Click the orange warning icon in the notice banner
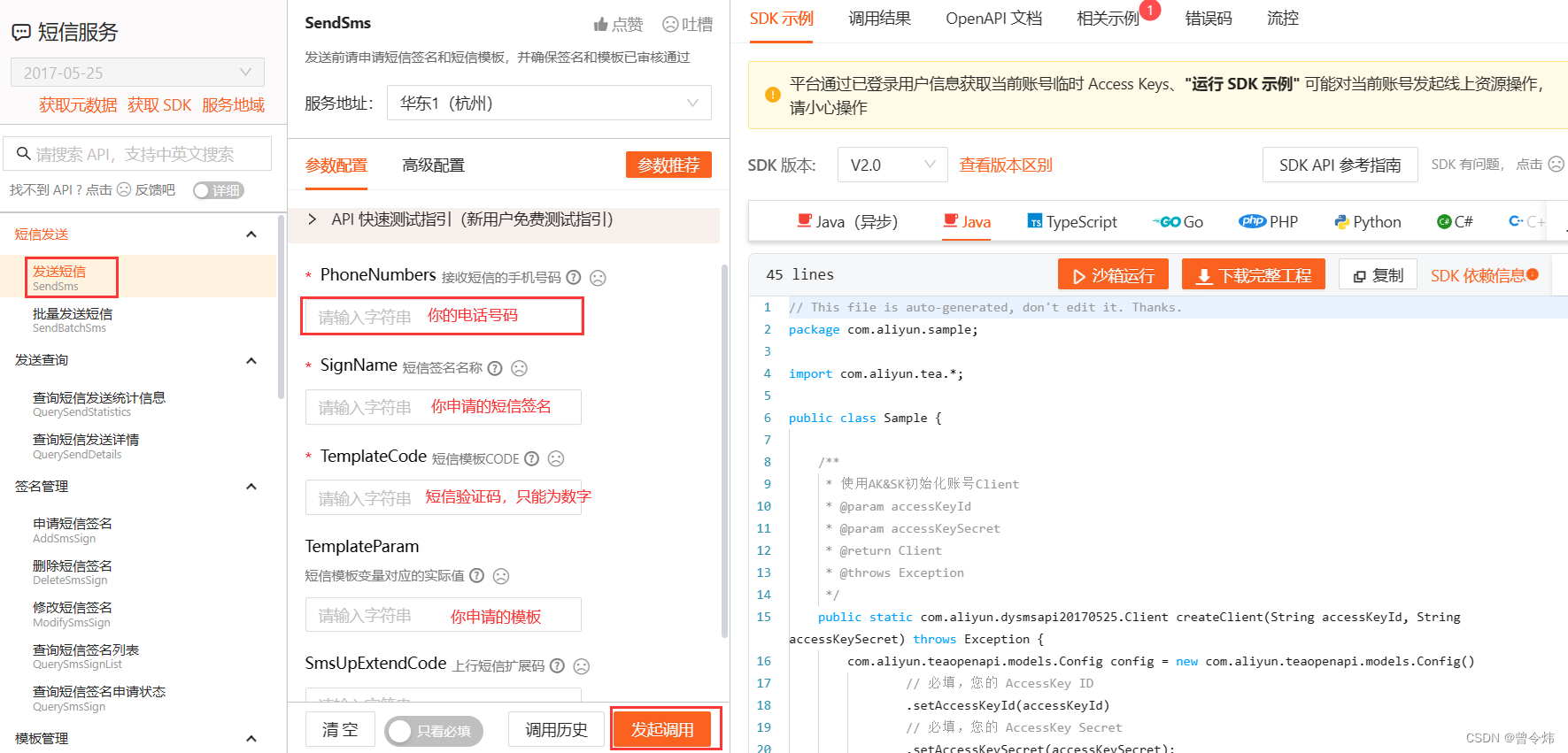The image size is (1568, 753). (772, 95)
